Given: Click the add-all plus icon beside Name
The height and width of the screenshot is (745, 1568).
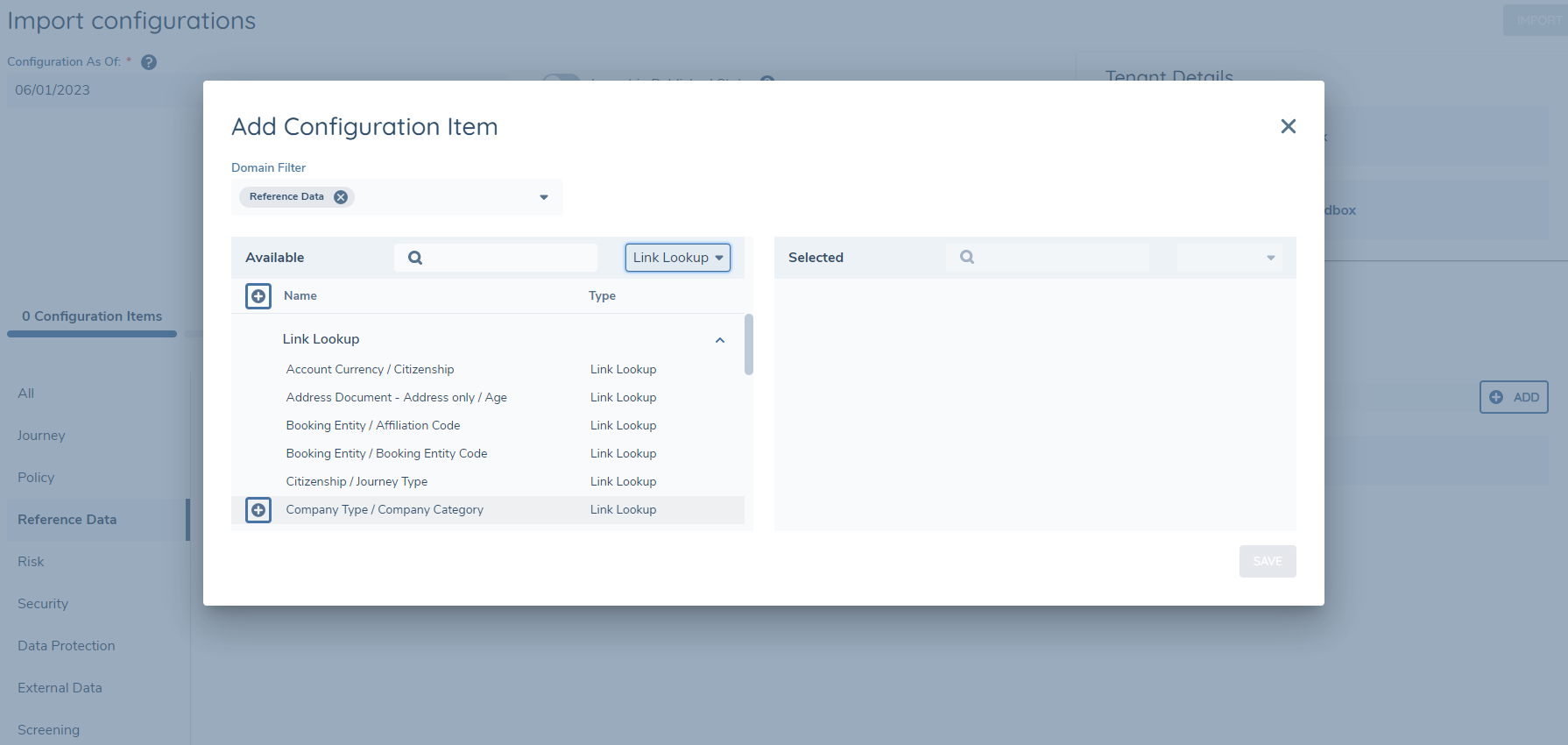Looking at the screenshot, I should pos(258,296).
